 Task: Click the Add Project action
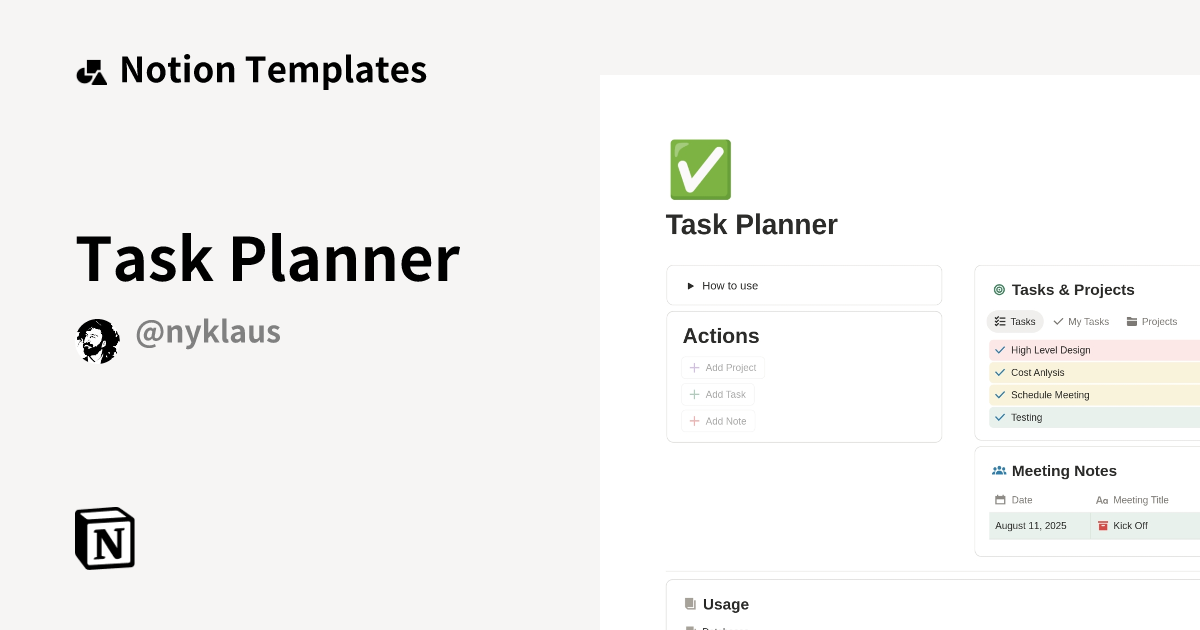[x=723, y=367]
